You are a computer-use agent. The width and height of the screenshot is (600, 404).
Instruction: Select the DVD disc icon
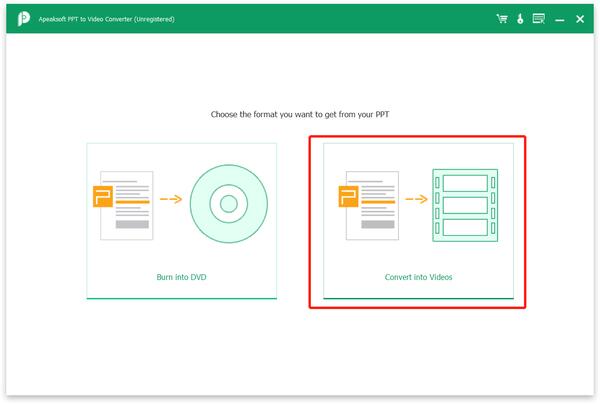(229, 204)
